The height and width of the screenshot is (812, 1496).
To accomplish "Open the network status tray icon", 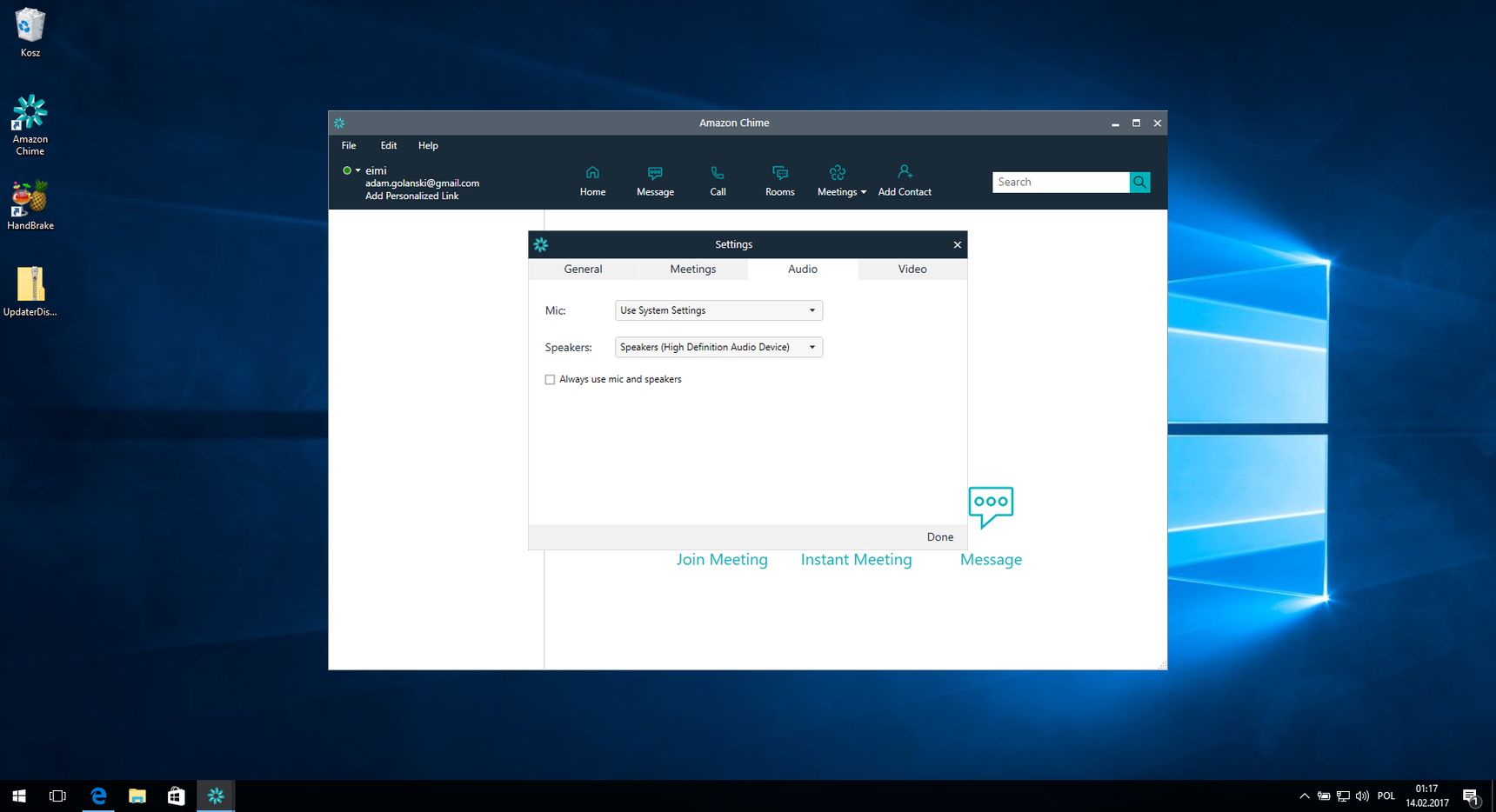I will (1343, 795).
